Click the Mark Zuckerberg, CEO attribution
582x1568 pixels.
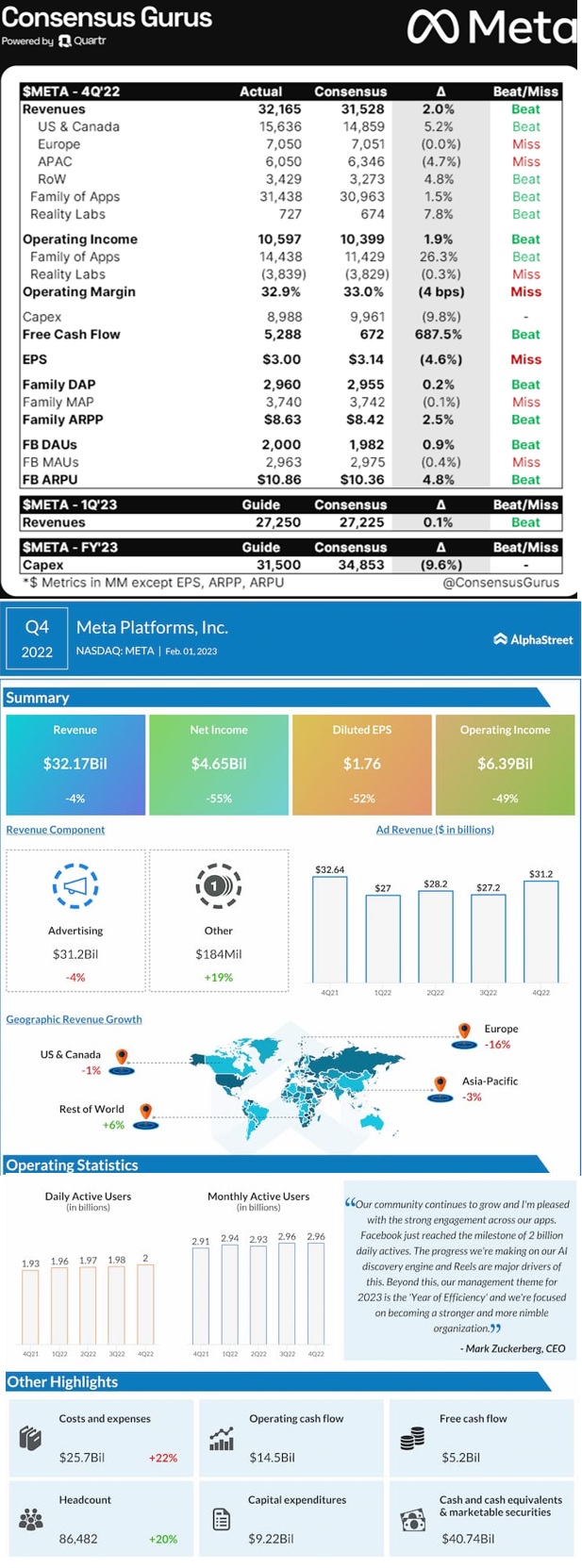[513, 1348]
